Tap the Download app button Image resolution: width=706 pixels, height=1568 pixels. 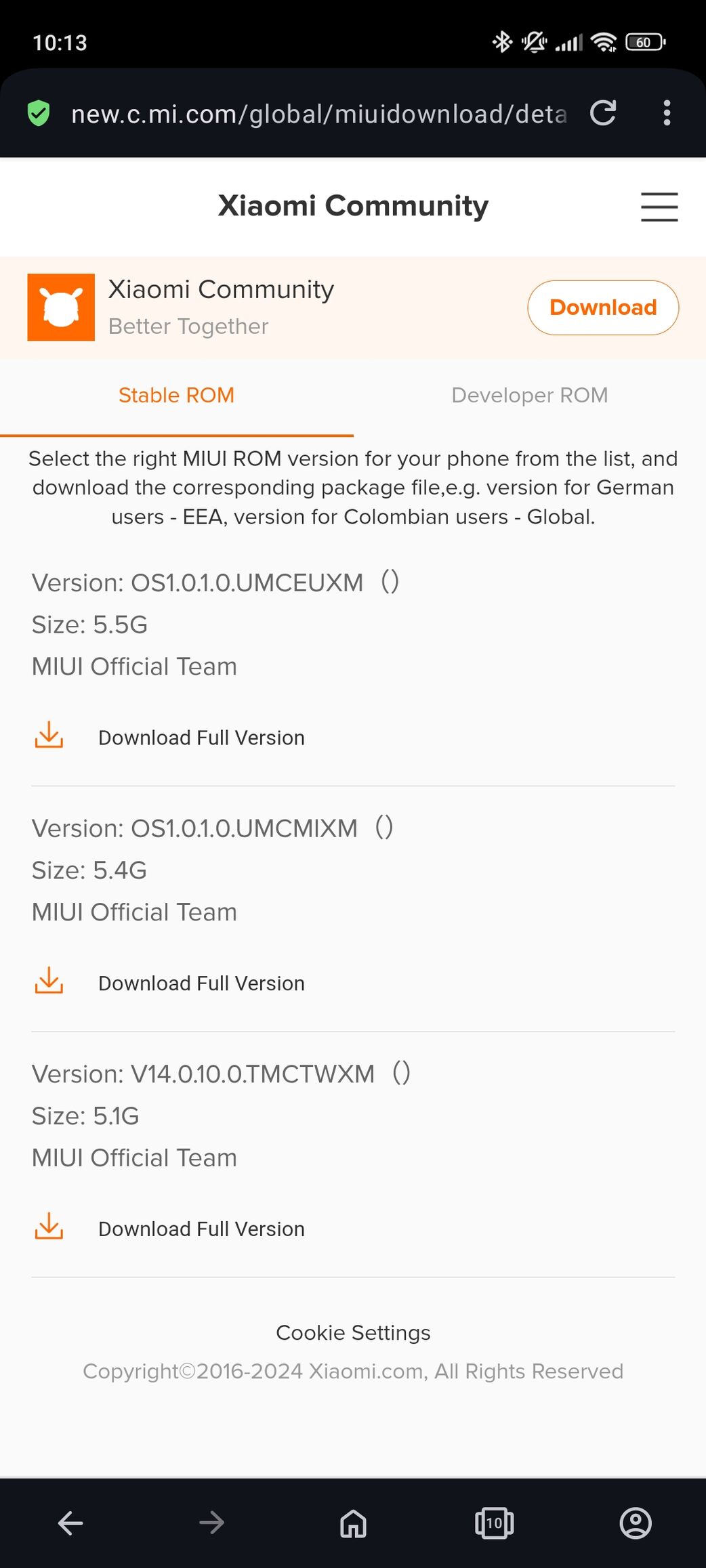(603, 308)
